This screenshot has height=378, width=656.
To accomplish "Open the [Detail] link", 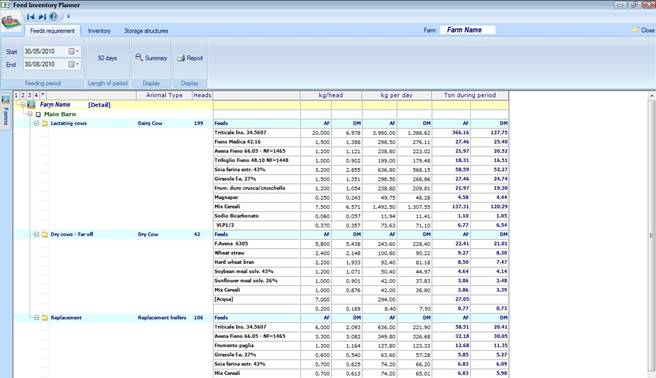I will [99, 105].
